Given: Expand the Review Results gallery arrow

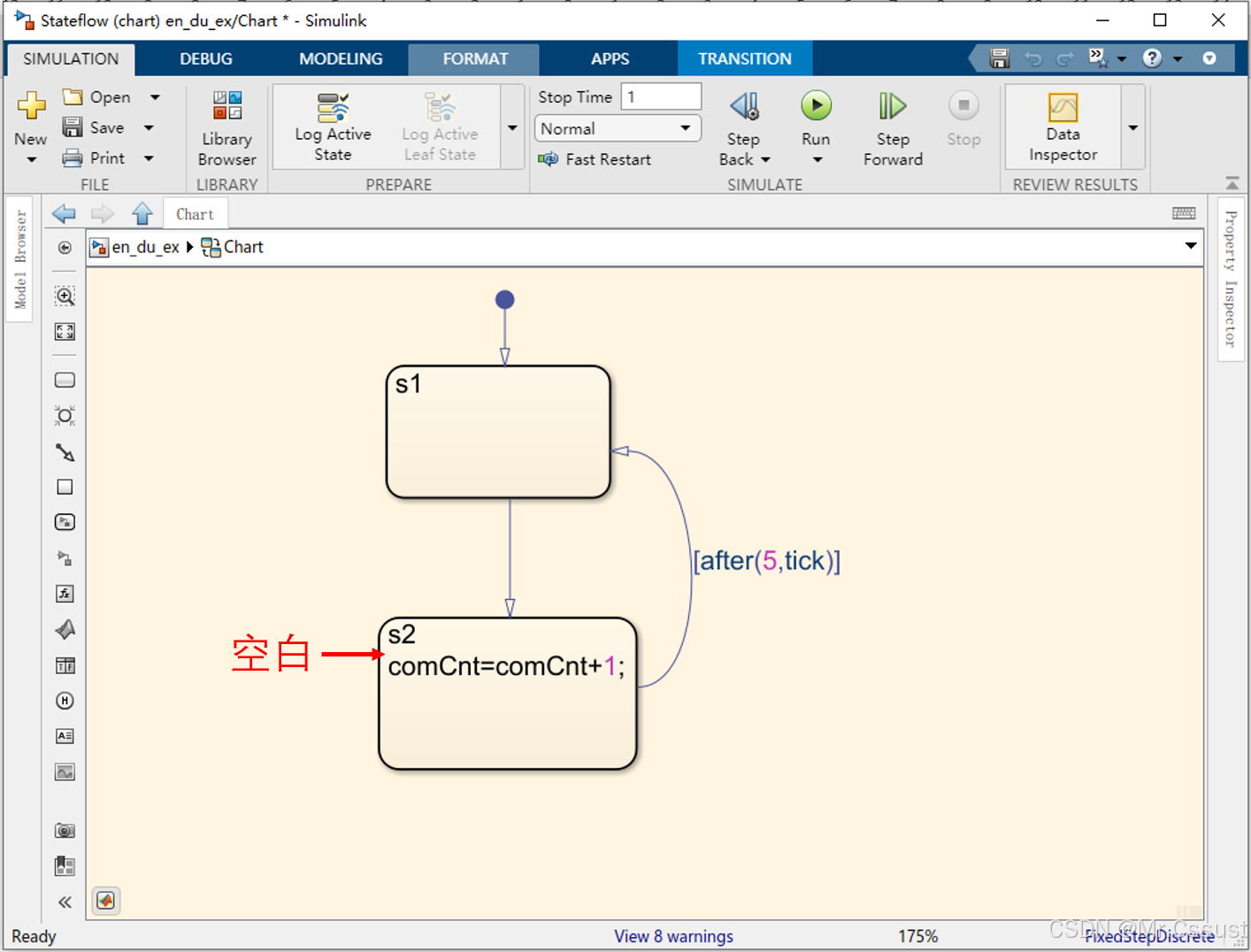Looking at the screenshot, I should tap(1132, 127).
